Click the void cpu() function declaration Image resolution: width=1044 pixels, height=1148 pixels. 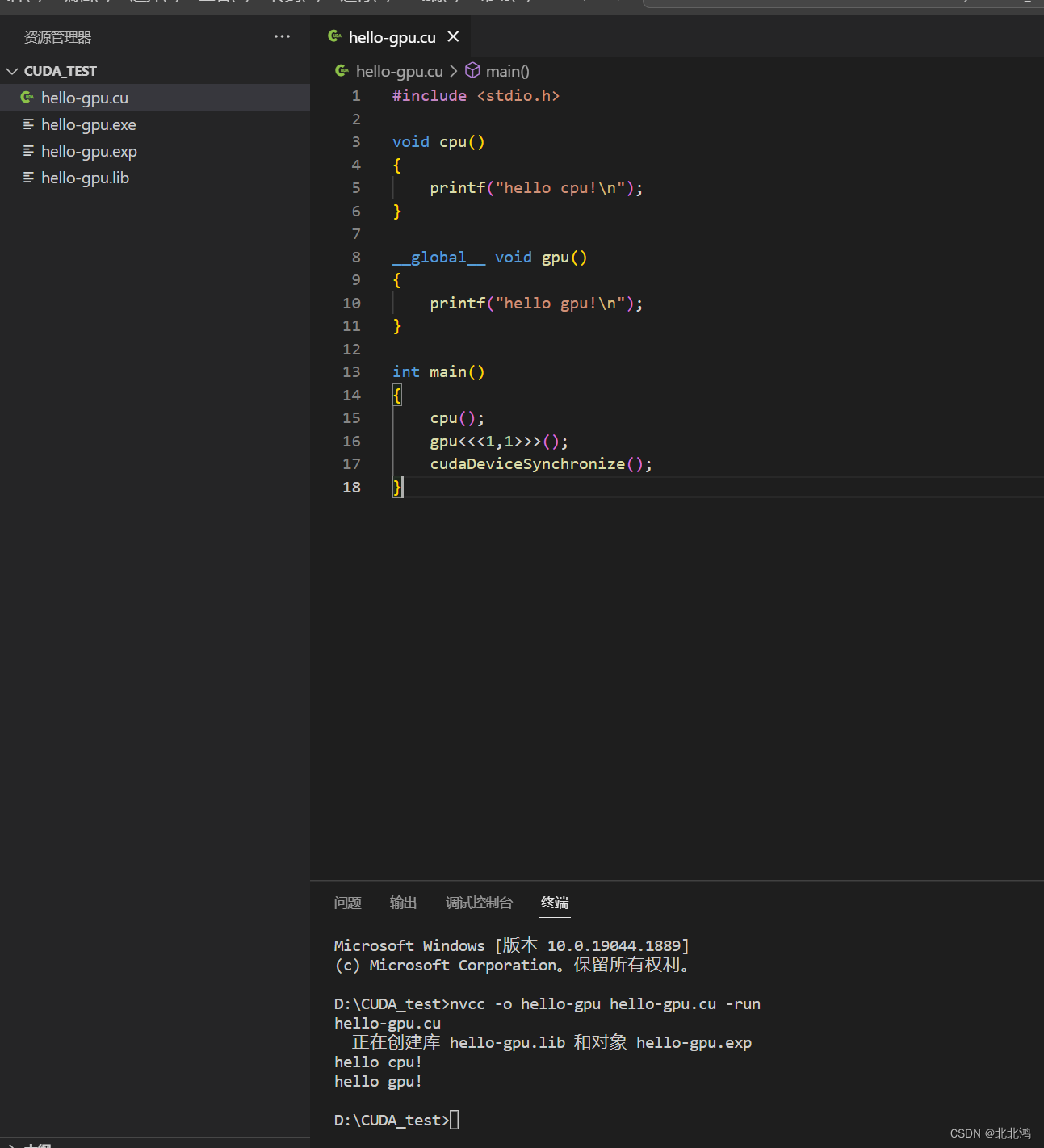[438, 142]
